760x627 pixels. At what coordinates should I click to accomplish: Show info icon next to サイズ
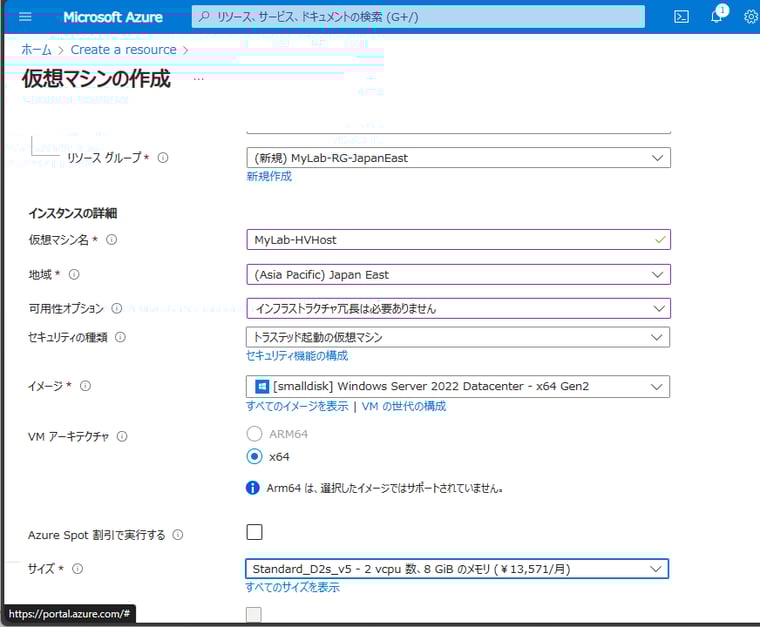pyautogui.click(x=78, y=568)
